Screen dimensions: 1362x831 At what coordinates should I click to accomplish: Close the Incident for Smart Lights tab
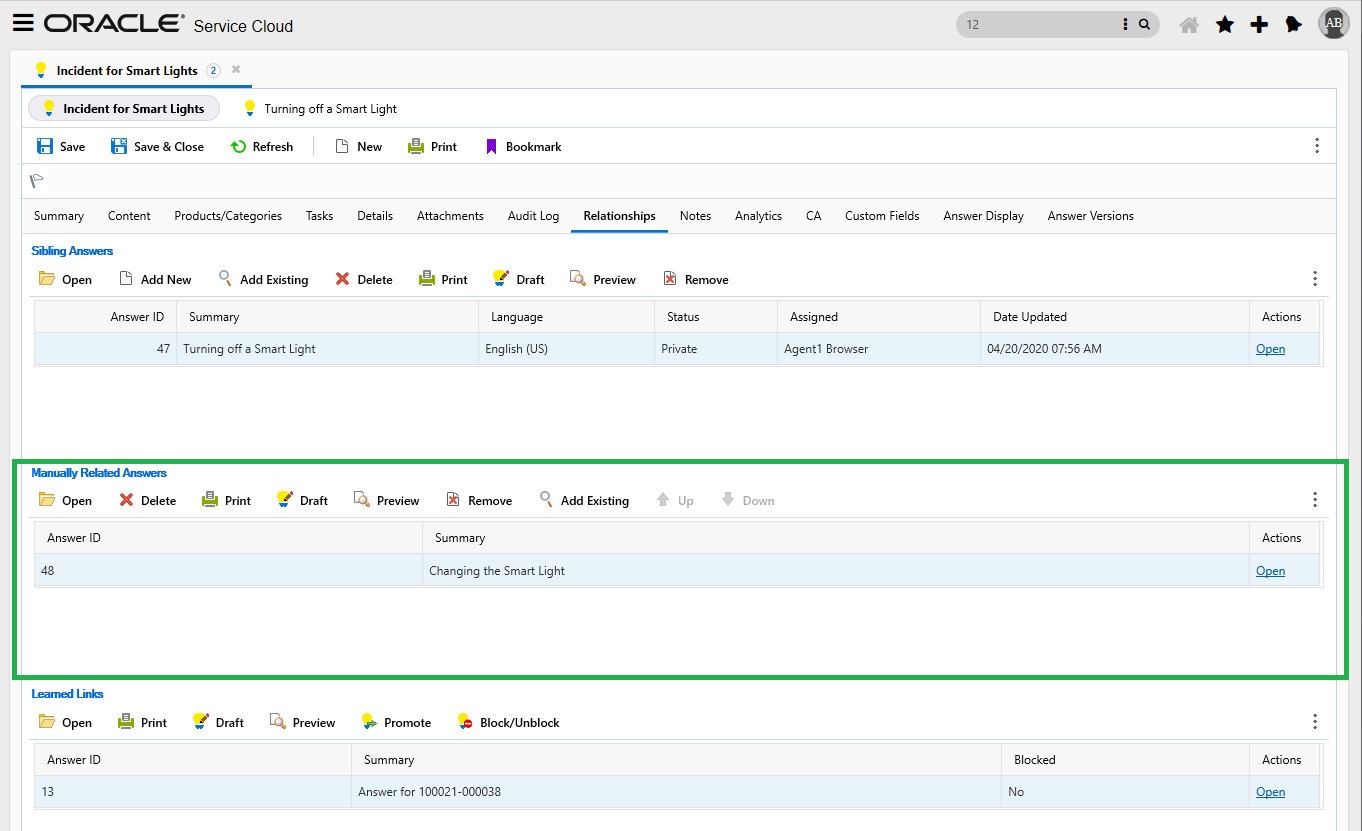[x=236, y=70]
